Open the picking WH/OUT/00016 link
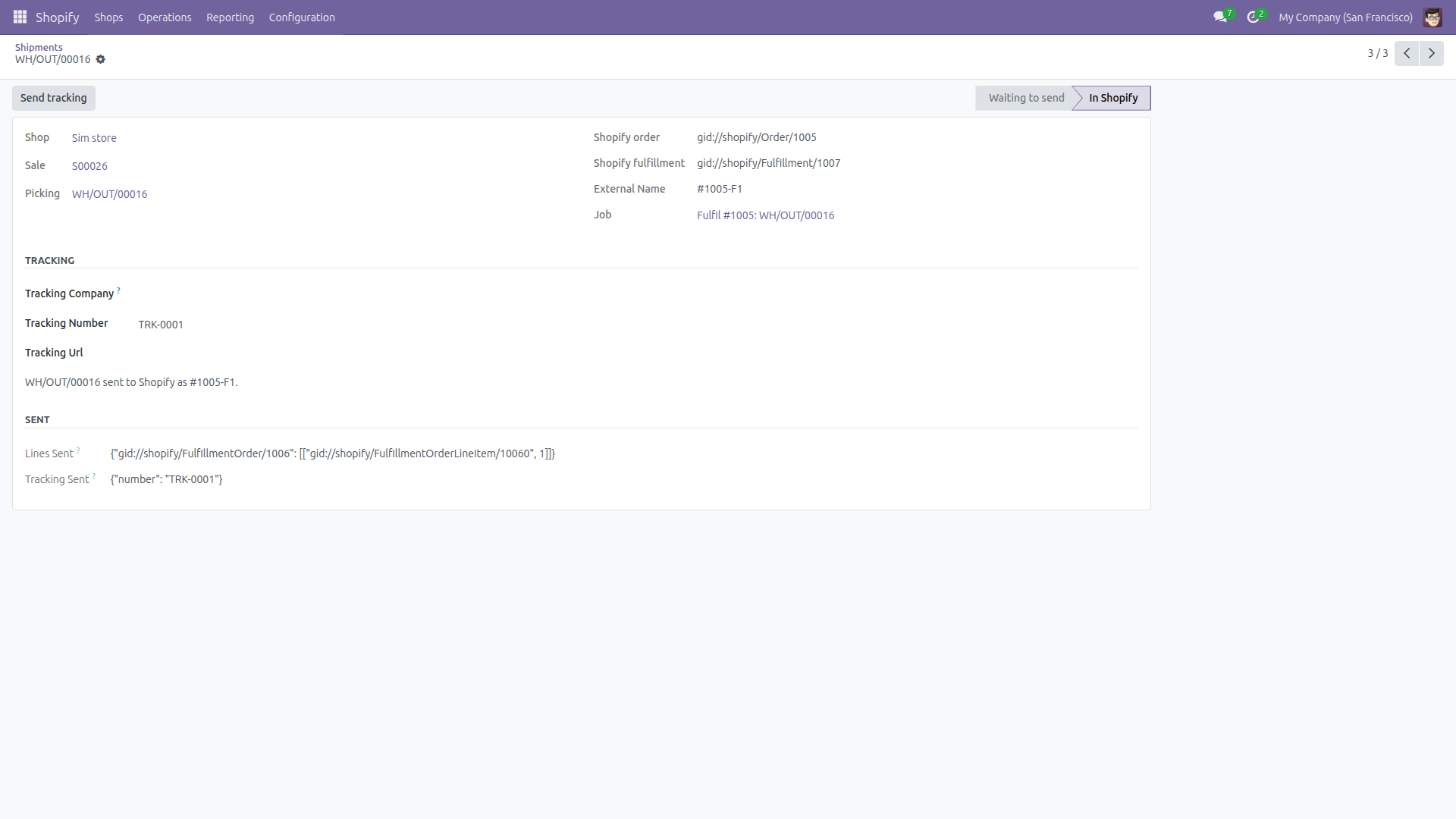The image size is (1456, 819). point(110,194)
